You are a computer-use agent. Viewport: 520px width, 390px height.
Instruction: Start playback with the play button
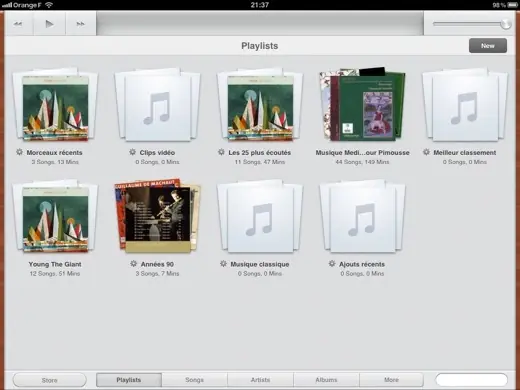[x=49, y=24]
